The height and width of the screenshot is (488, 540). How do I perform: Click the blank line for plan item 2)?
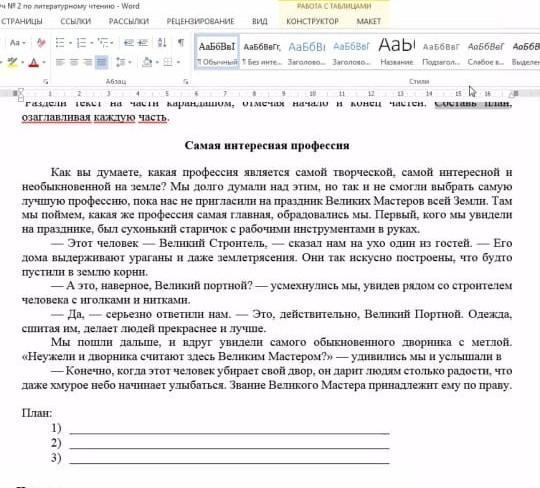(229, 444)
